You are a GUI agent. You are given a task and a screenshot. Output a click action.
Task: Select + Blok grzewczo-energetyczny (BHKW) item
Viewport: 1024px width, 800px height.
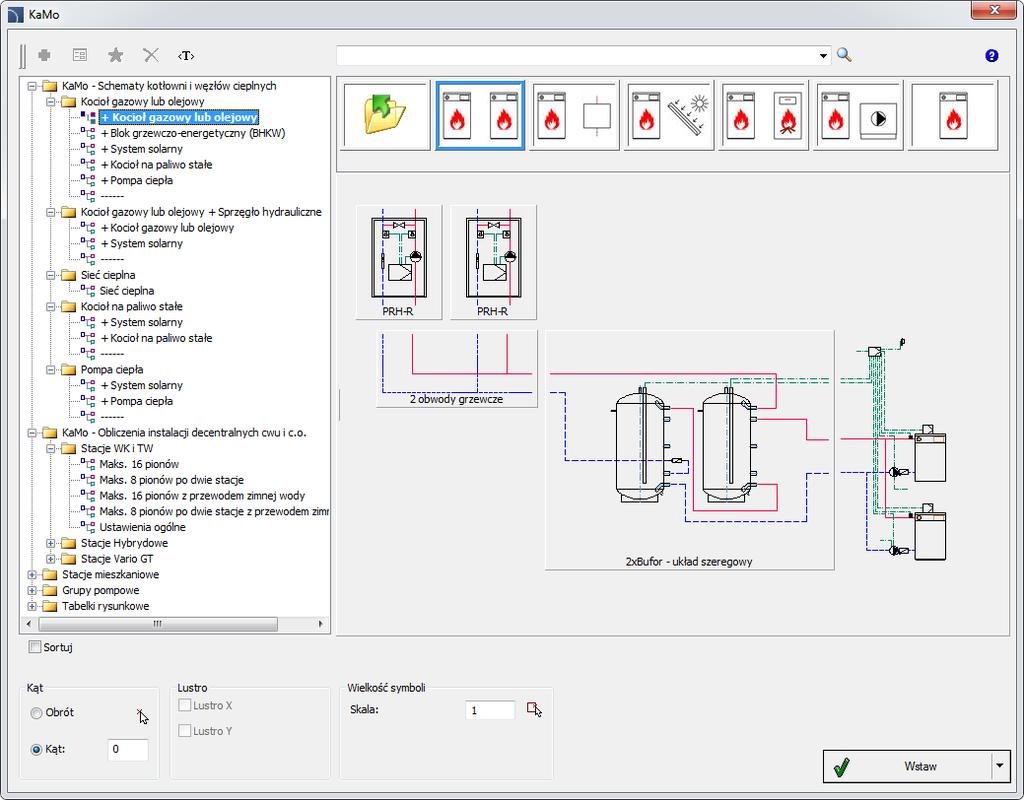(193, 133)
